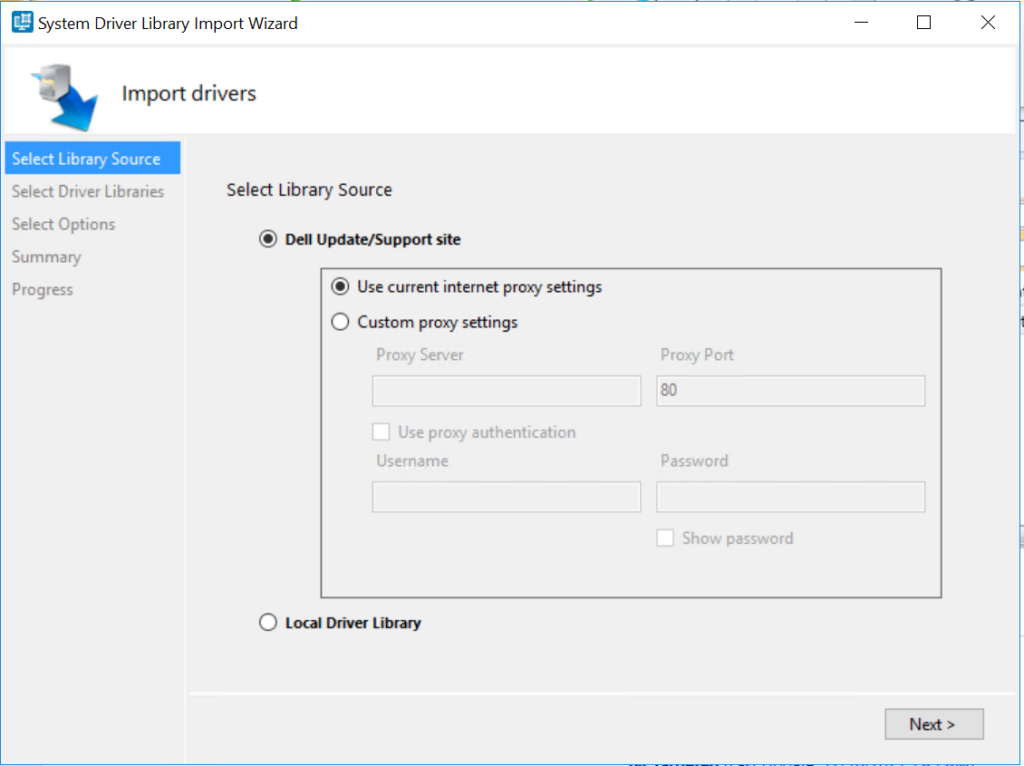Select Custom proxy settings radio button
Screen dimensions: 1024x766
pyautogui.click(x=340, y=322)
